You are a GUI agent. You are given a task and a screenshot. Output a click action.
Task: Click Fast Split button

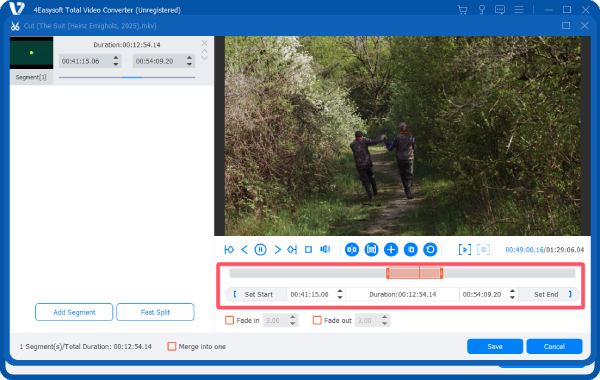pos(155,312)
